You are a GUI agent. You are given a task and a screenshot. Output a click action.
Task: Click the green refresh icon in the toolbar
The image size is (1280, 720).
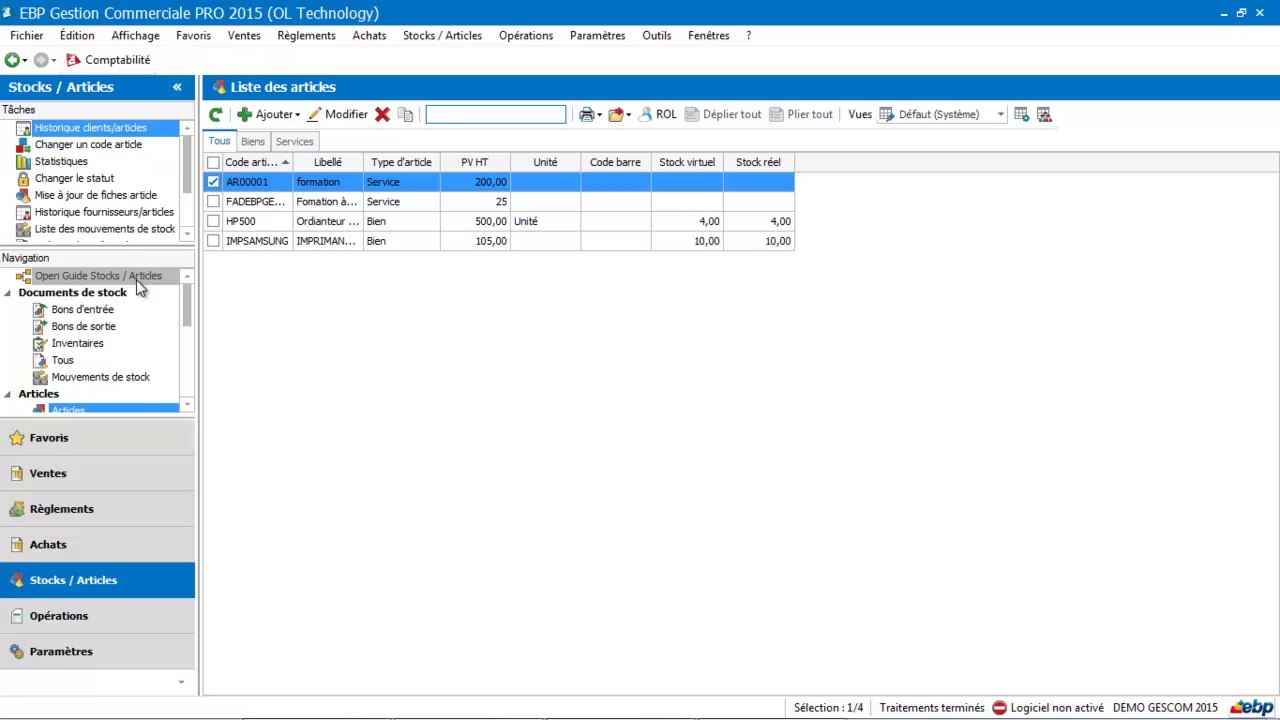pos(215,115)
